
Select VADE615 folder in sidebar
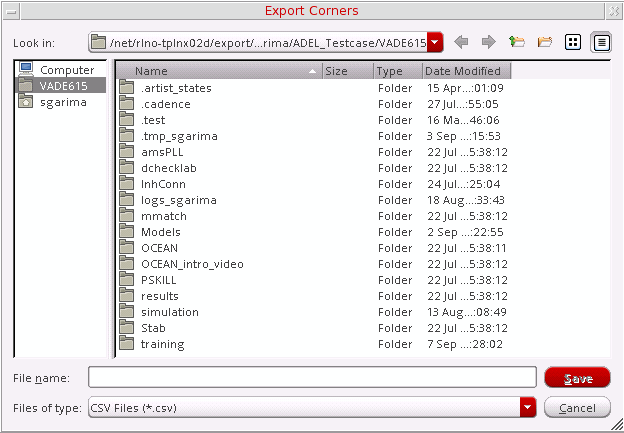60,86
